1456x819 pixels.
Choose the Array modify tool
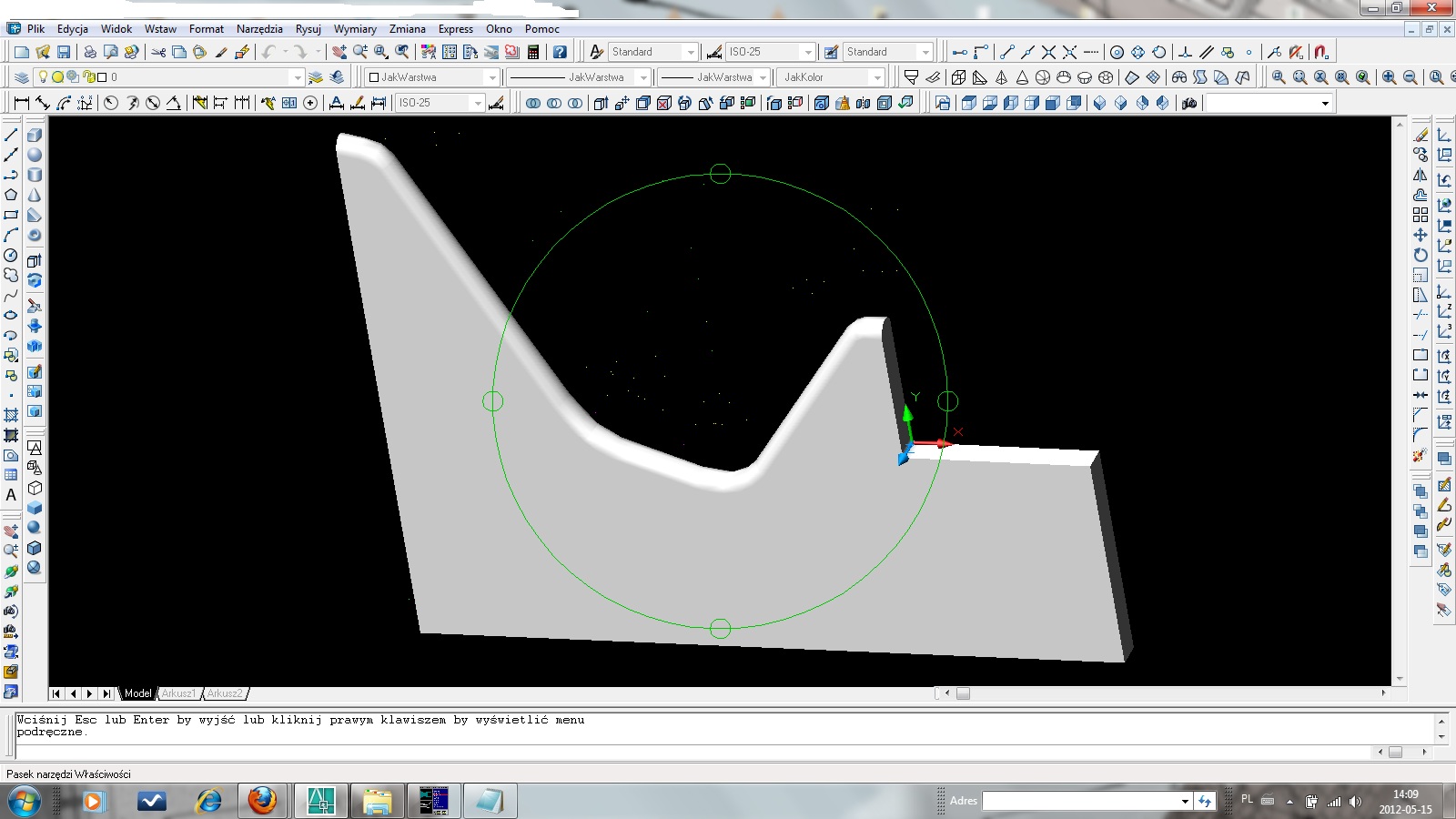click(x=1421, y=215)
